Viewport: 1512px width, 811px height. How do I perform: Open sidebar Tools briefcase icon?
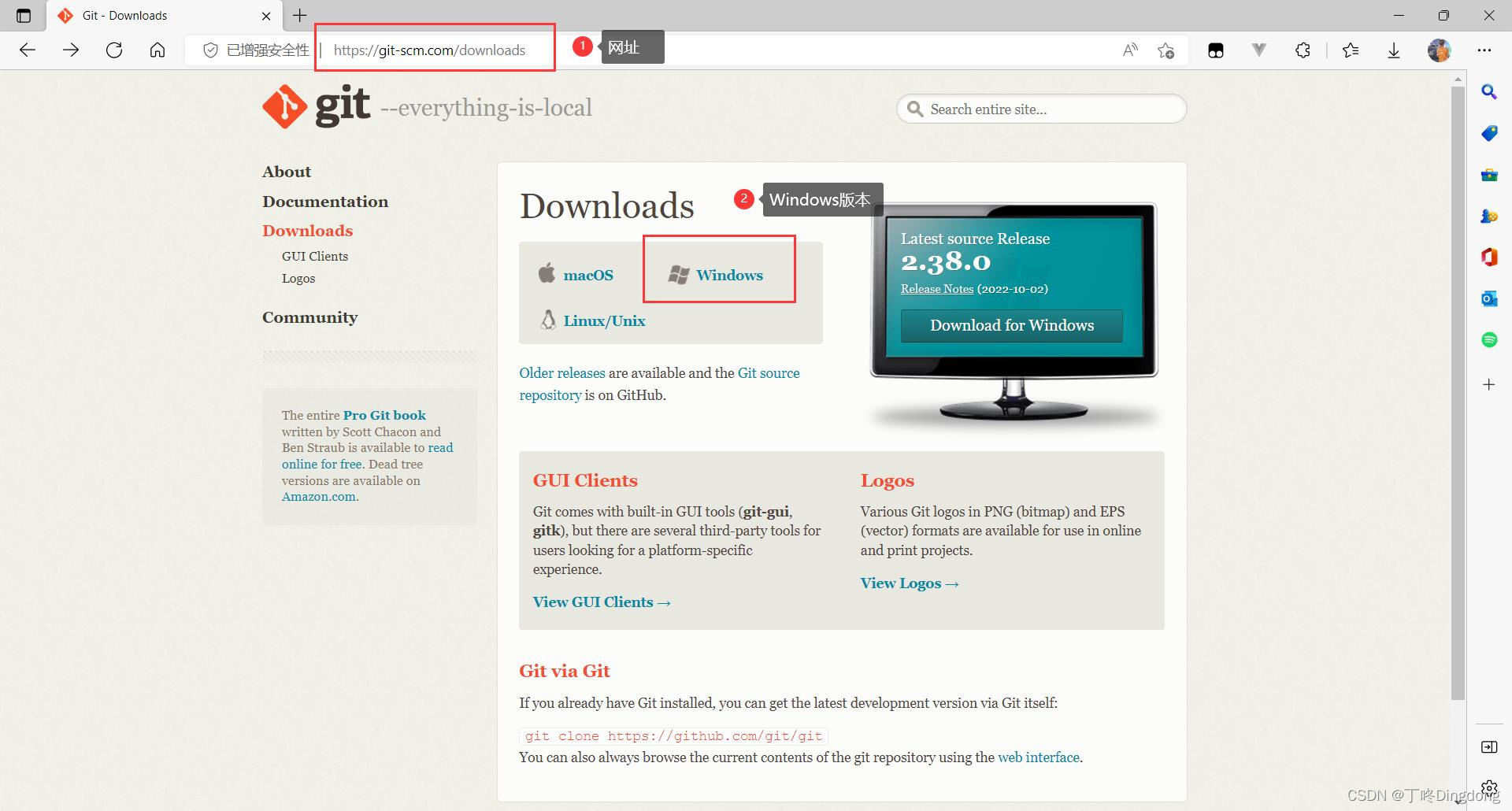[x=1489, y=175]
